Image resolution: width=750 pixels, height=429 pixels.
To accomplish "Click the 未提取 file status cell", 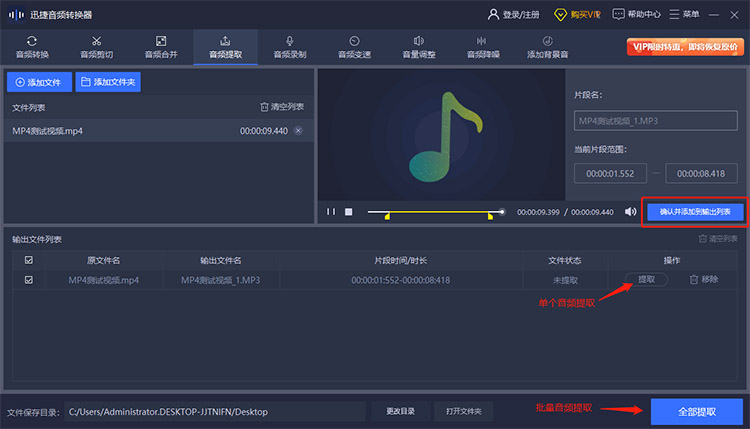I will pyautogui.click(x=565, y=280).
